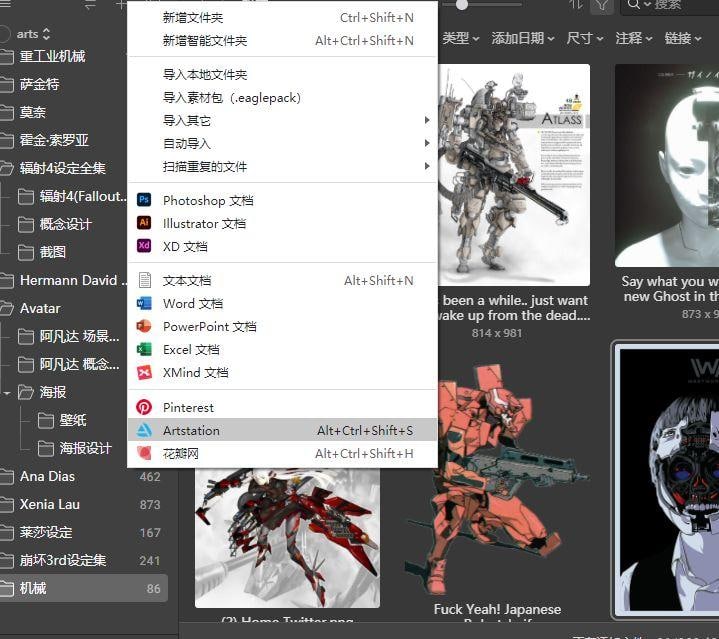The width and height of the screenshot is (719, 639).
Task: Click the folder icon beside 海报设计
Action: pyautogui.click(x=46, y=448)
